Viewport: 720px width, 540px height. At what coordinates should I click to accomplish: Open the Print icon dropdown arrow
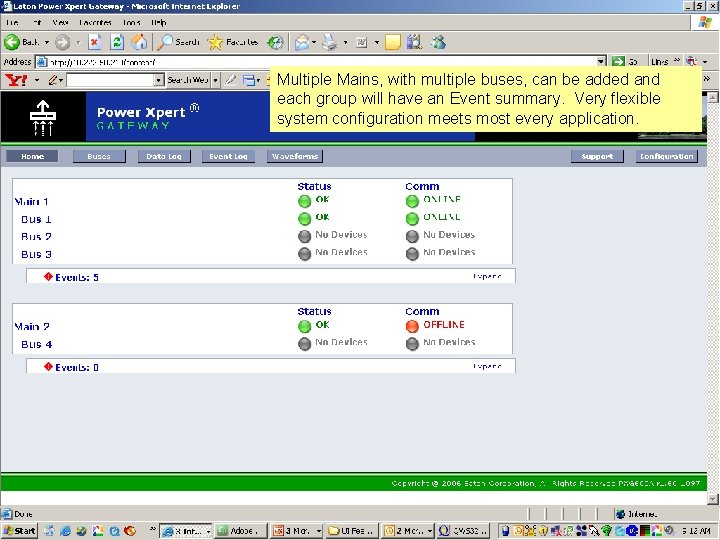pos(345,43)
